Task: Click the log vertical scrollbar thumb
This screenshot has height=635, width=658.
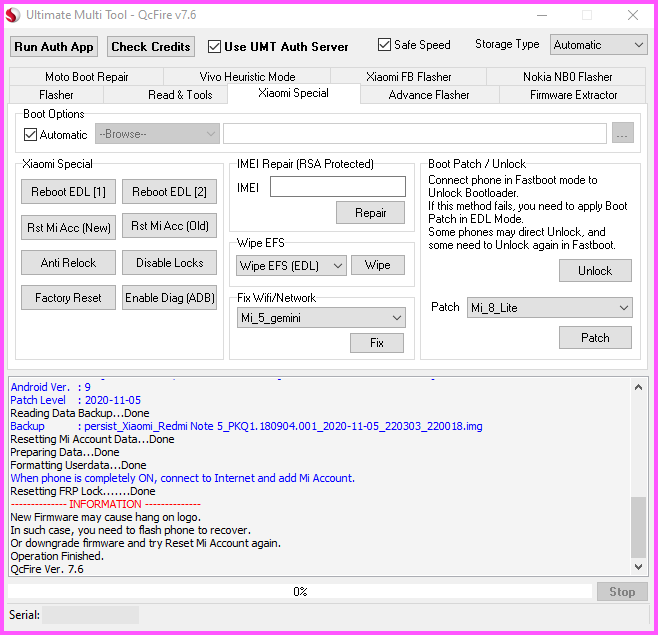Action: pos(638,528)
